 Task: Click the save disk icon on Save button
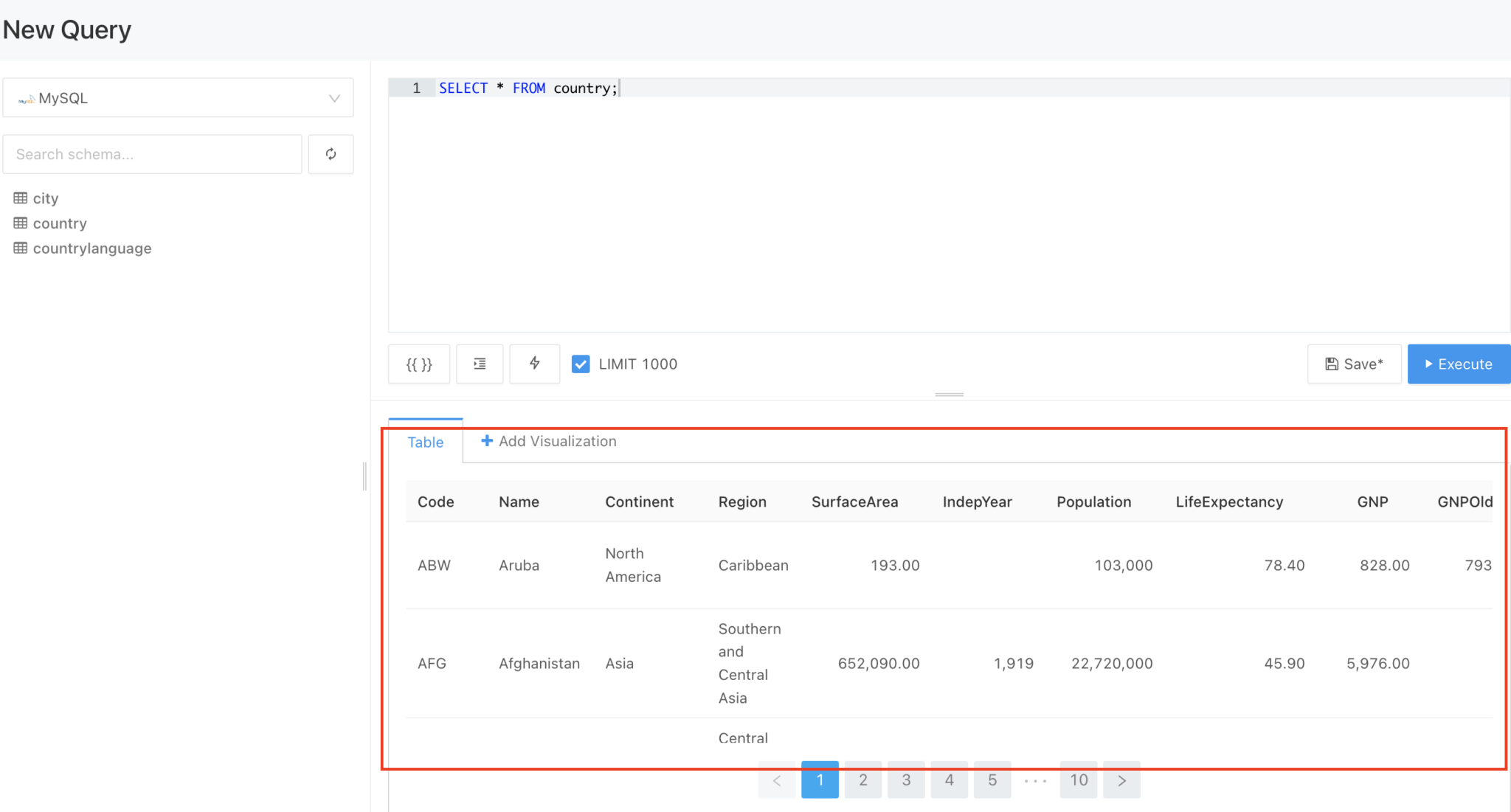1332,363
